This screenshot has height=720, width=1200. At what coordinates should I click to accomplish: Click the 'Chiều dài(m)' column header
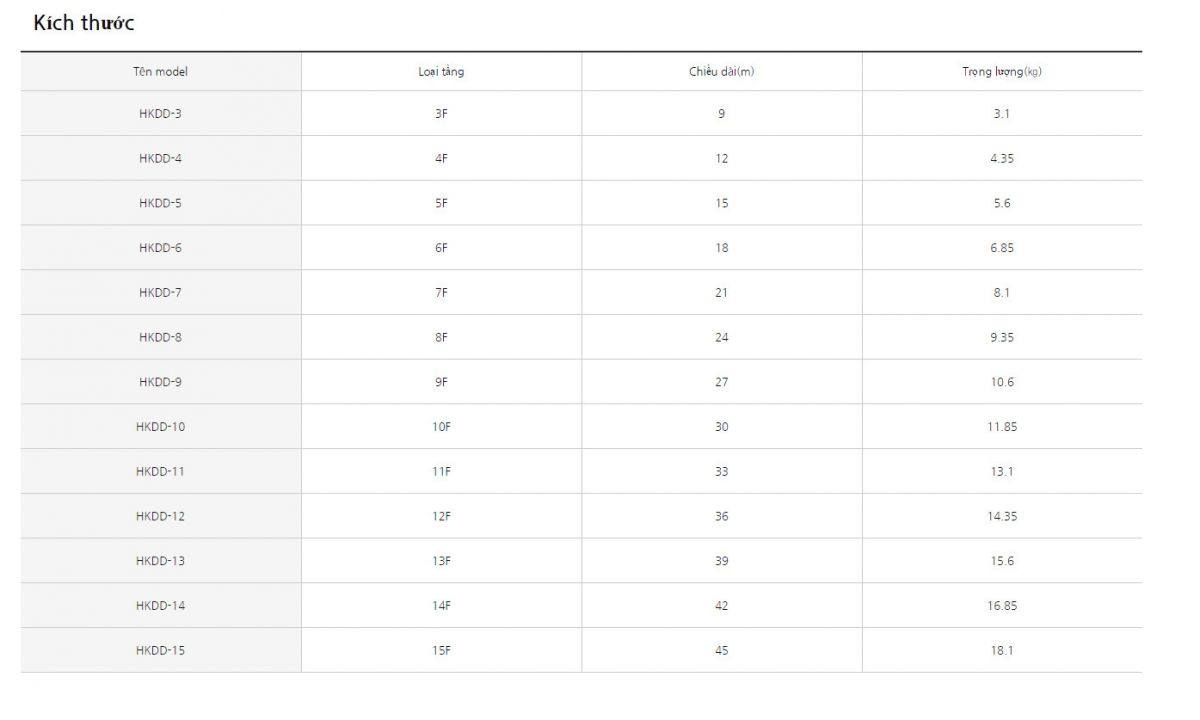pyautogui.click(x=721, y=72)
